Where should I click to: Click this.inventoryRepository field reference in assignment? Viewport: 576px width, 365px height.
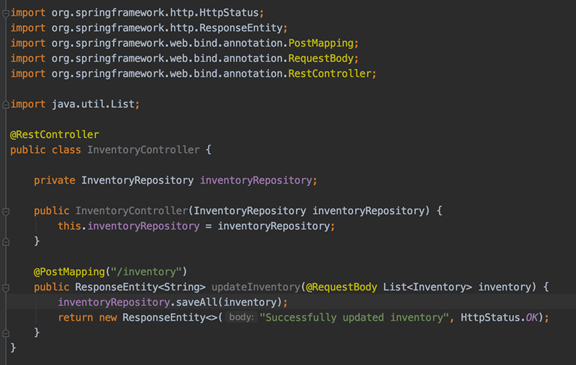tap(143, 226)
